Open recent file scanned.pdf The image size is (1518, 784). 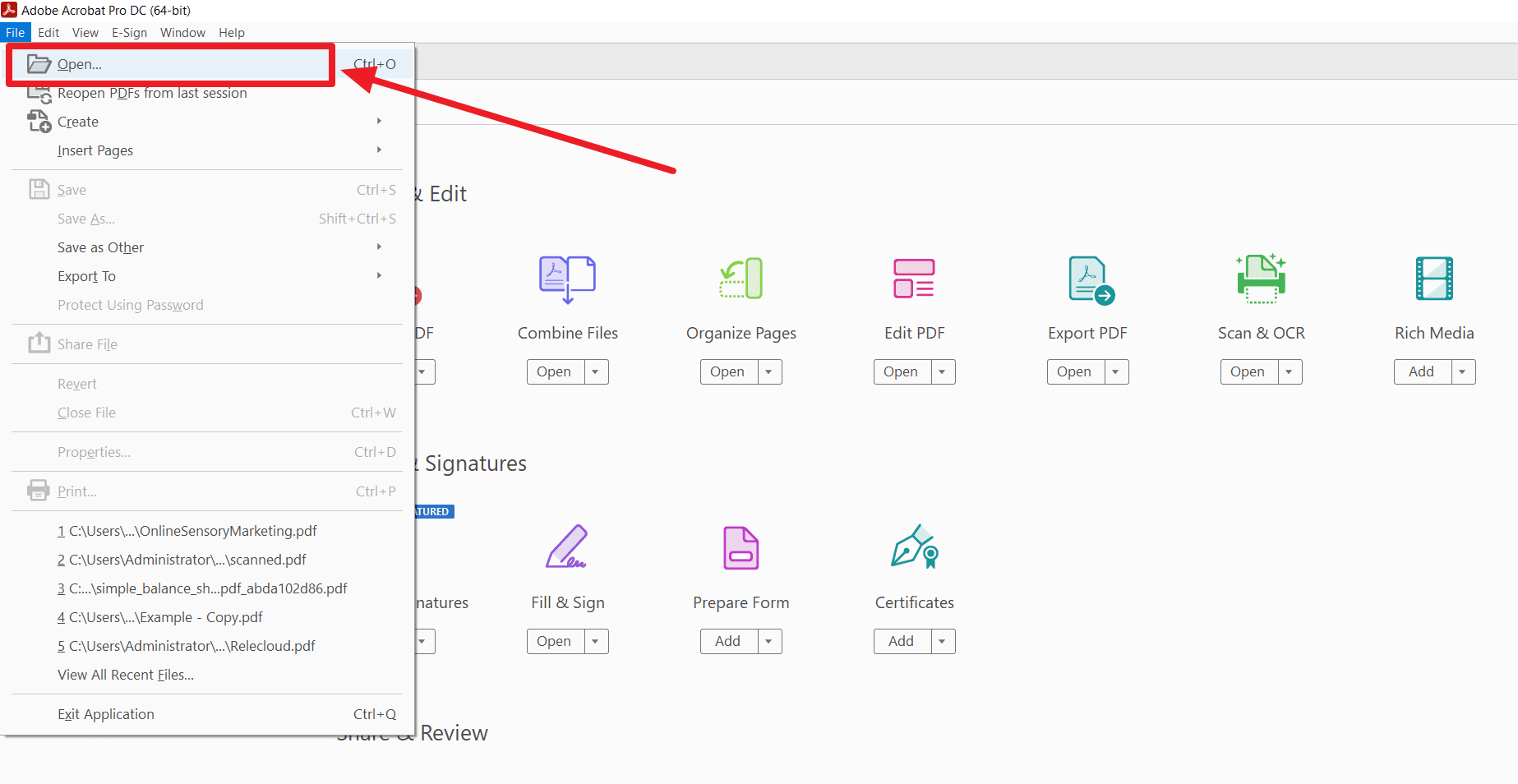tap(207, 560)
